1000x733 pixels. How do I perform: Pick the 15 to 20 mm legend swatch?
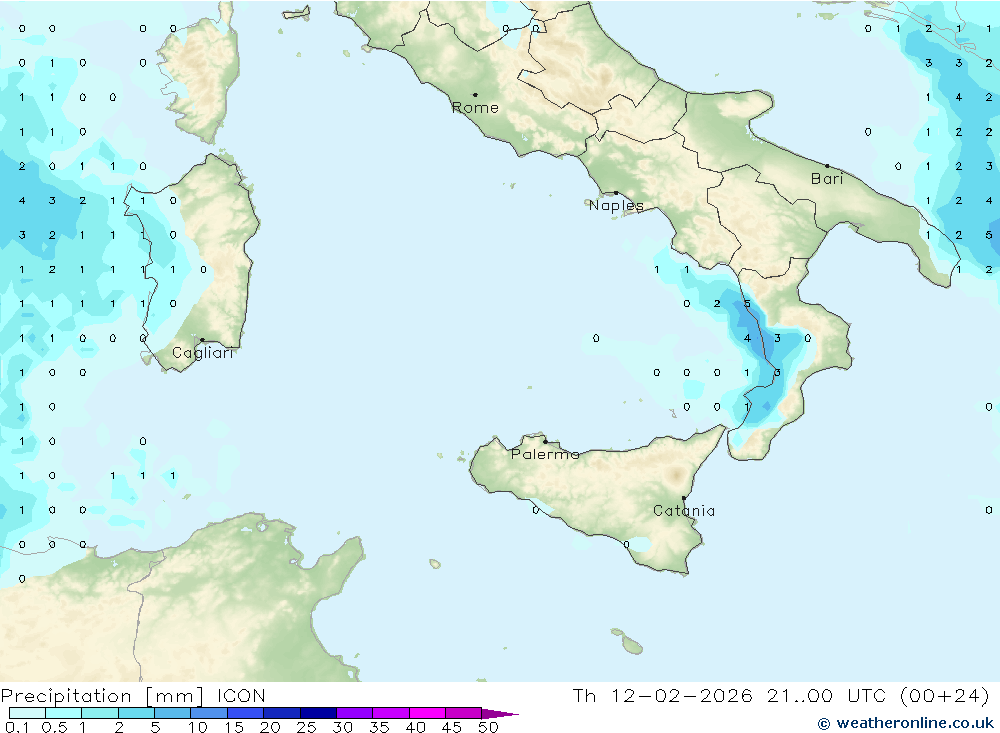[245, 713]
